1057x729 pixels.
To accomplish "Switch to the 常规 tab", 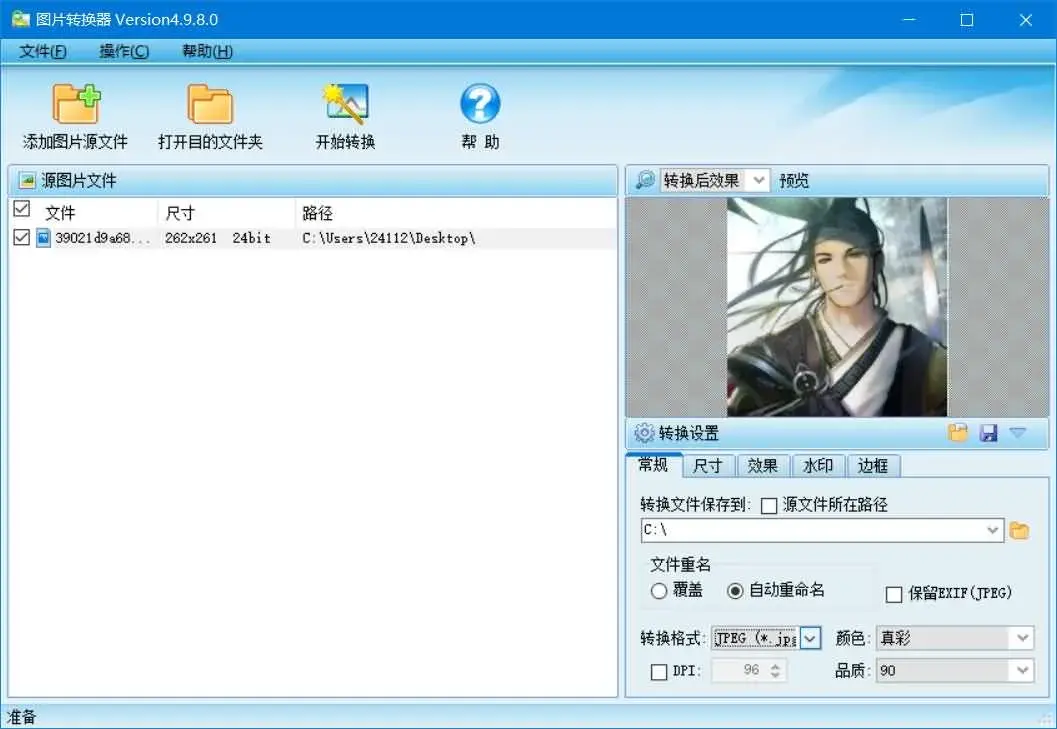I will pyautogui.click(x=654, y=465).
